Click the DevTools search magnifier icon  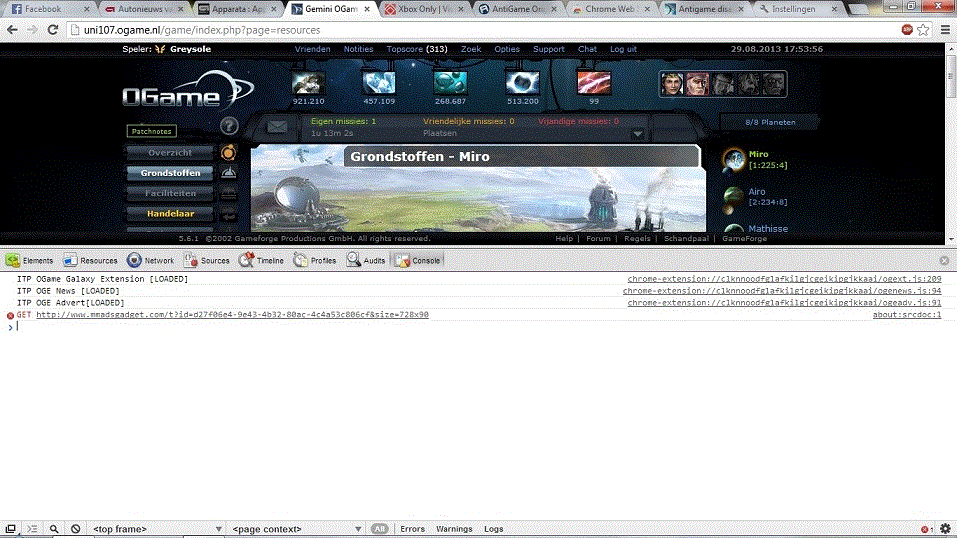click(x=54, y=529)
